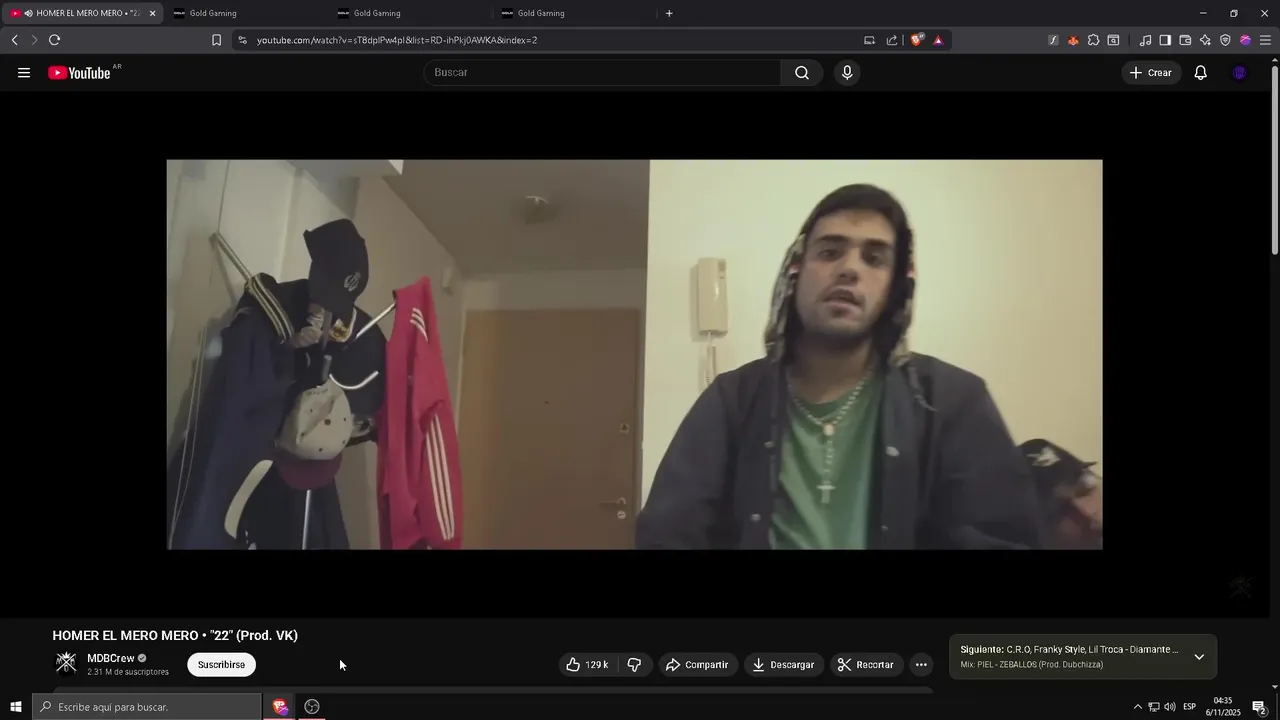
Task: Open the YouTube account avatar menu
Action: (1240, 73)
